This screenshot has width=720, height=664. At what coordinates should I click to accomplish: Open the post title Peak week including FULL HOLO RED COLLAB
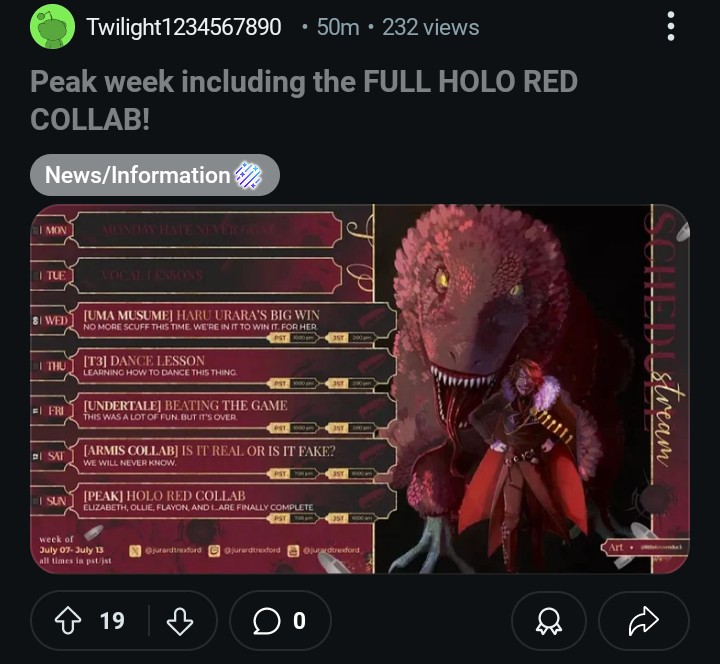pos(304,100)
